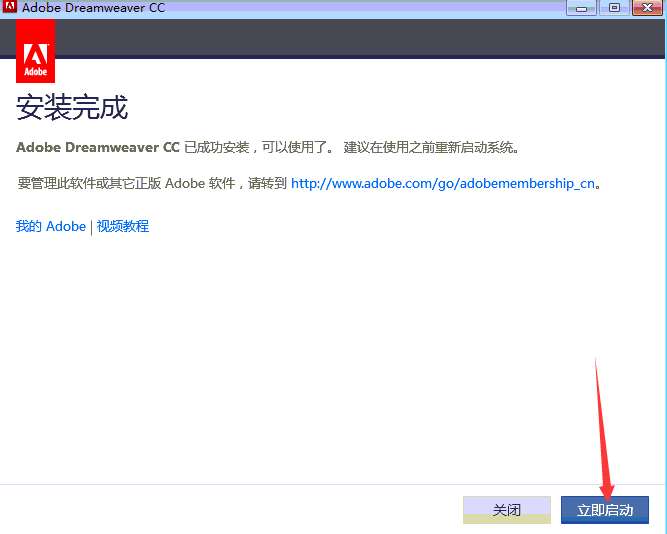Open the 我的 Adobe link
The image size is (667, 534).
point(51,226)
